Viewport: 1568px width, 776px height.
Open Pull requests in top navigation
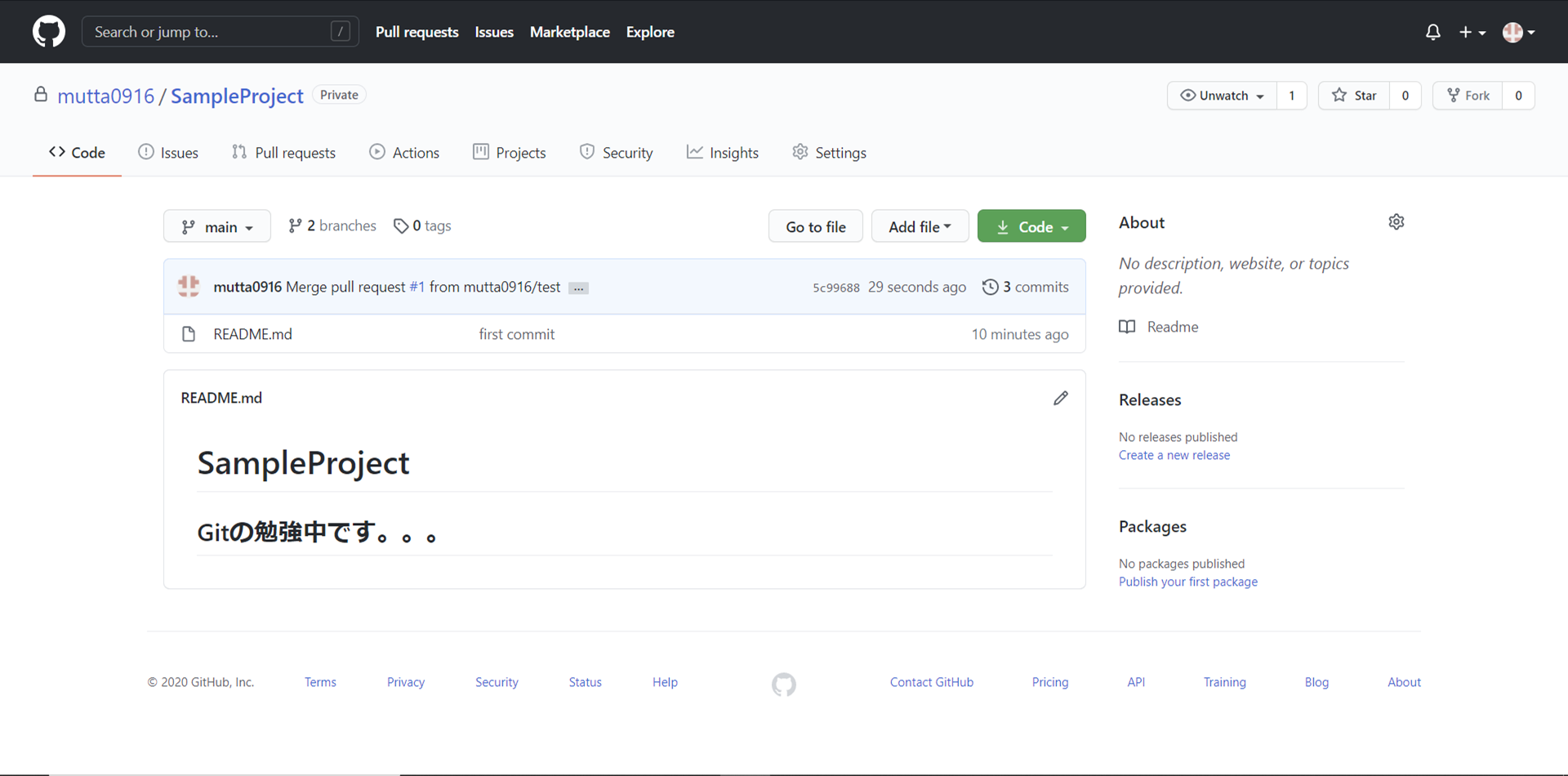click(x=417, y=32)
